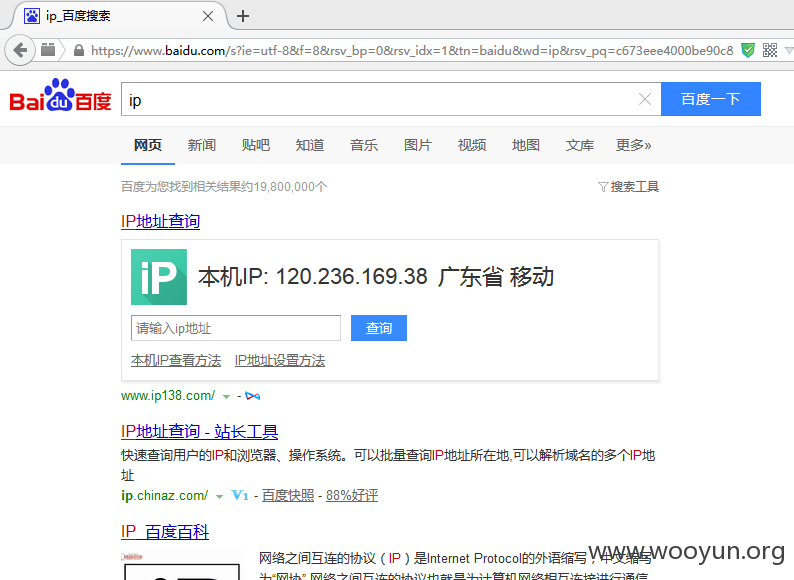
Task: Click the clapperboard icon beside back button
Action: click(x=48, y=50)
